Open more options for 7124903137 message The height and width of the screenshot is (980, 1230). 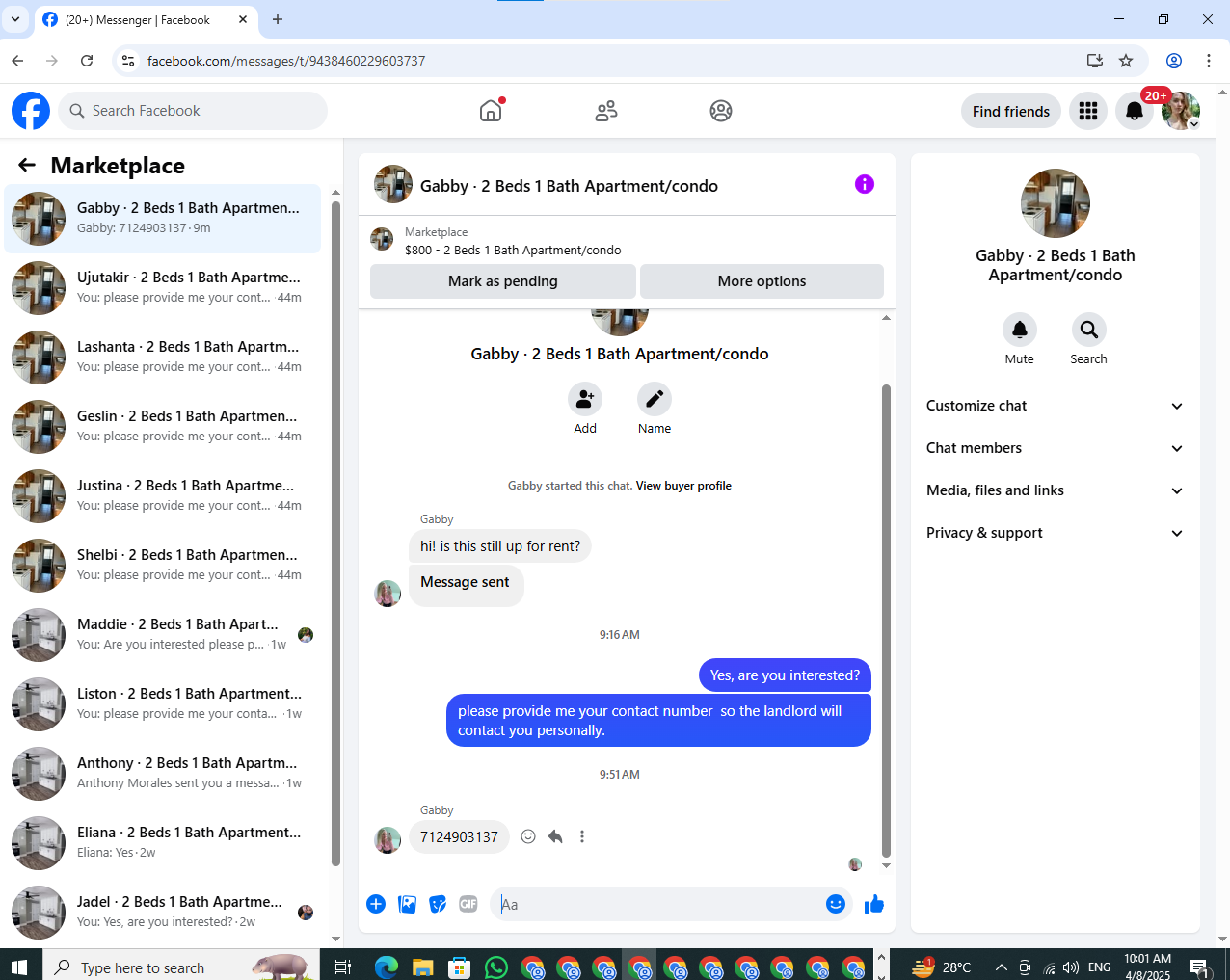pyautogui.click(x=582, y=836)
